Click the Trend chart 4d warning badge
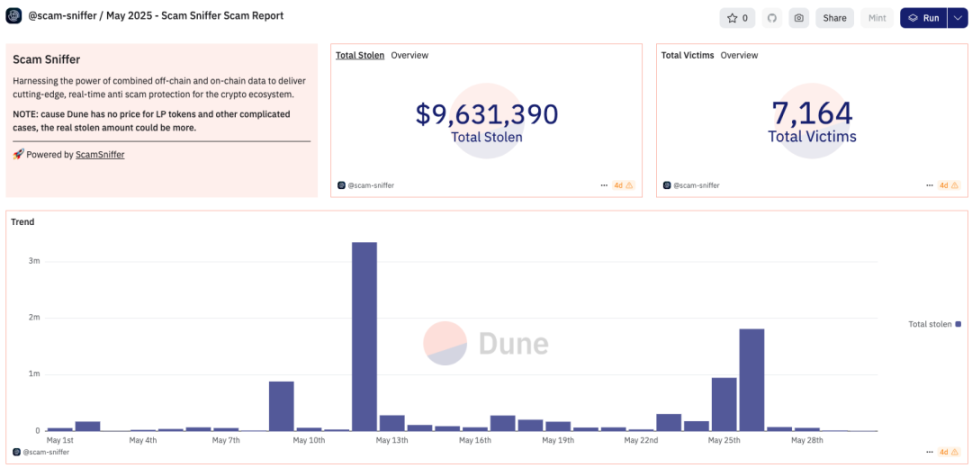Image resolution: width=972 pixels, height=468 pixels. (949, 452)
